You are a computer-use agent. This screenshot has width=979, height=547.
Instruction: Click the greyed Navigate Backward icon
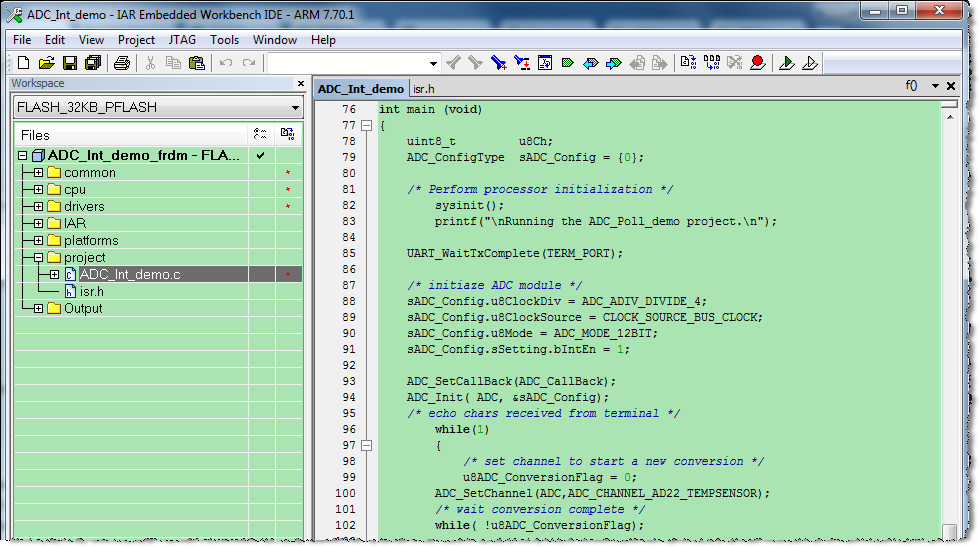pos(637,63)
